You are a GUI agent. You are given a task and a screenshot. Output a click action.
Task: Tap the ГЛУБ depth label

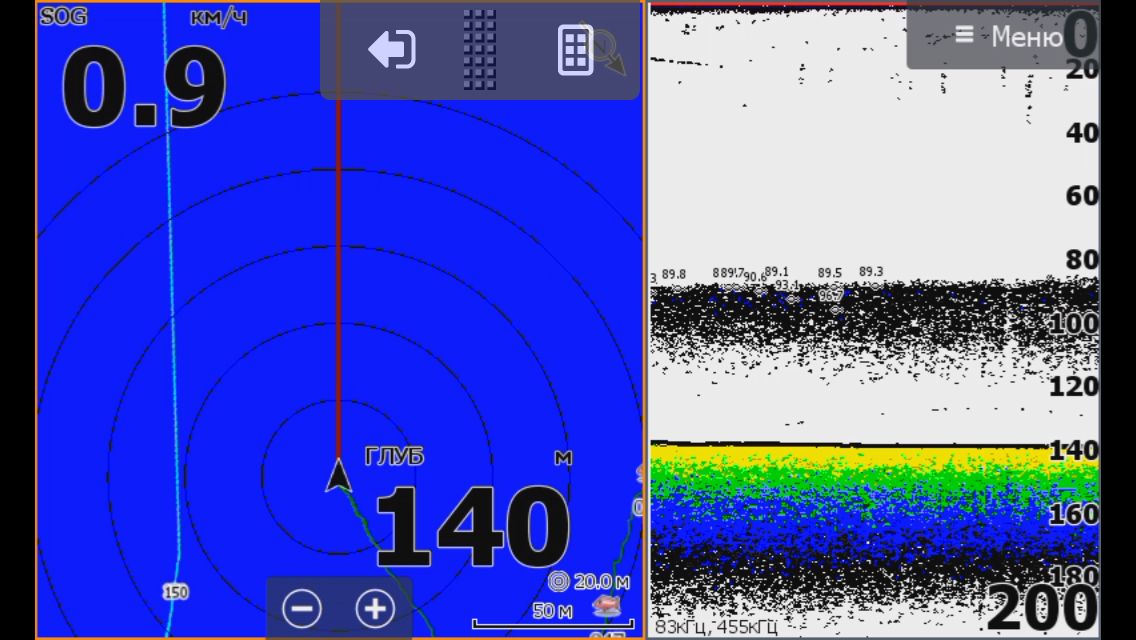[x=394, y=456]
